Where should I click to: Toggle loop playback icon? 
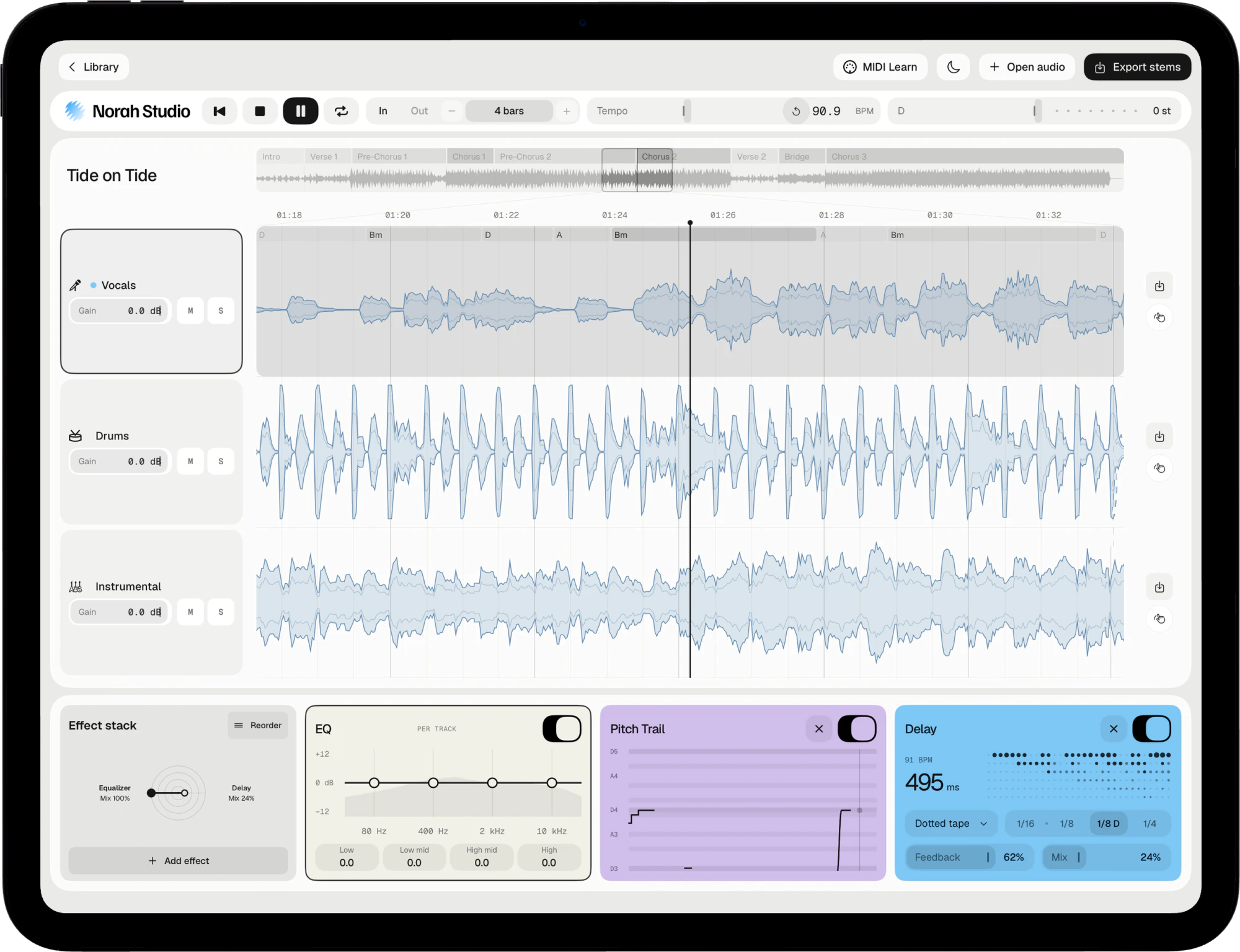(342, 111)
